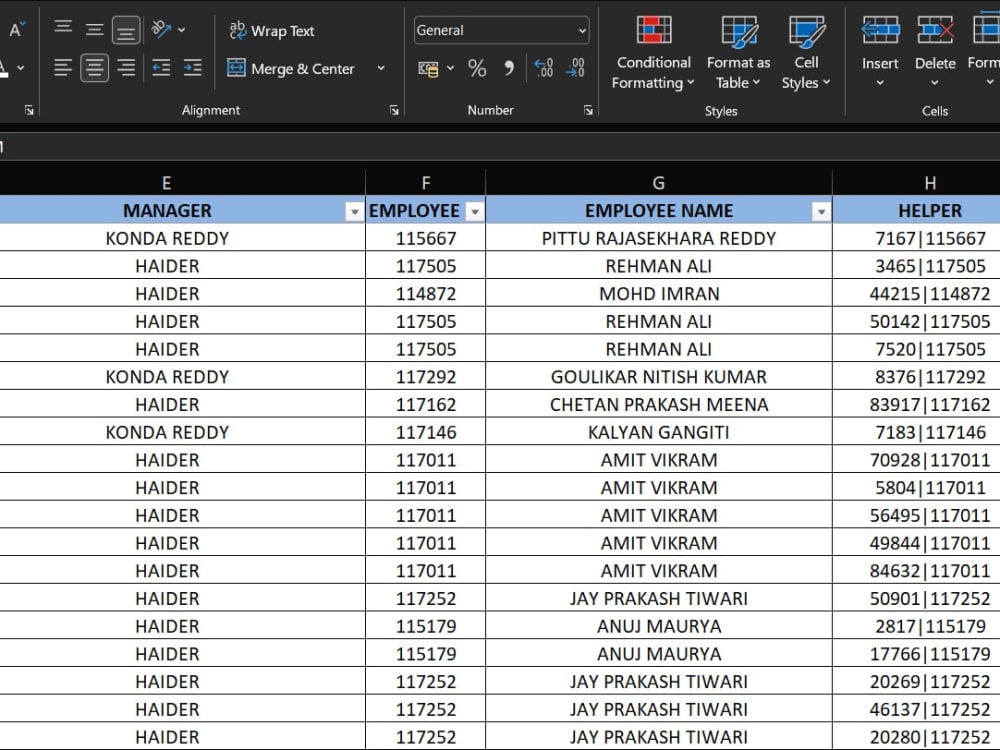Select column E header
The height and width of the screenshot is (750, 1000).
[x=166, y=183]
